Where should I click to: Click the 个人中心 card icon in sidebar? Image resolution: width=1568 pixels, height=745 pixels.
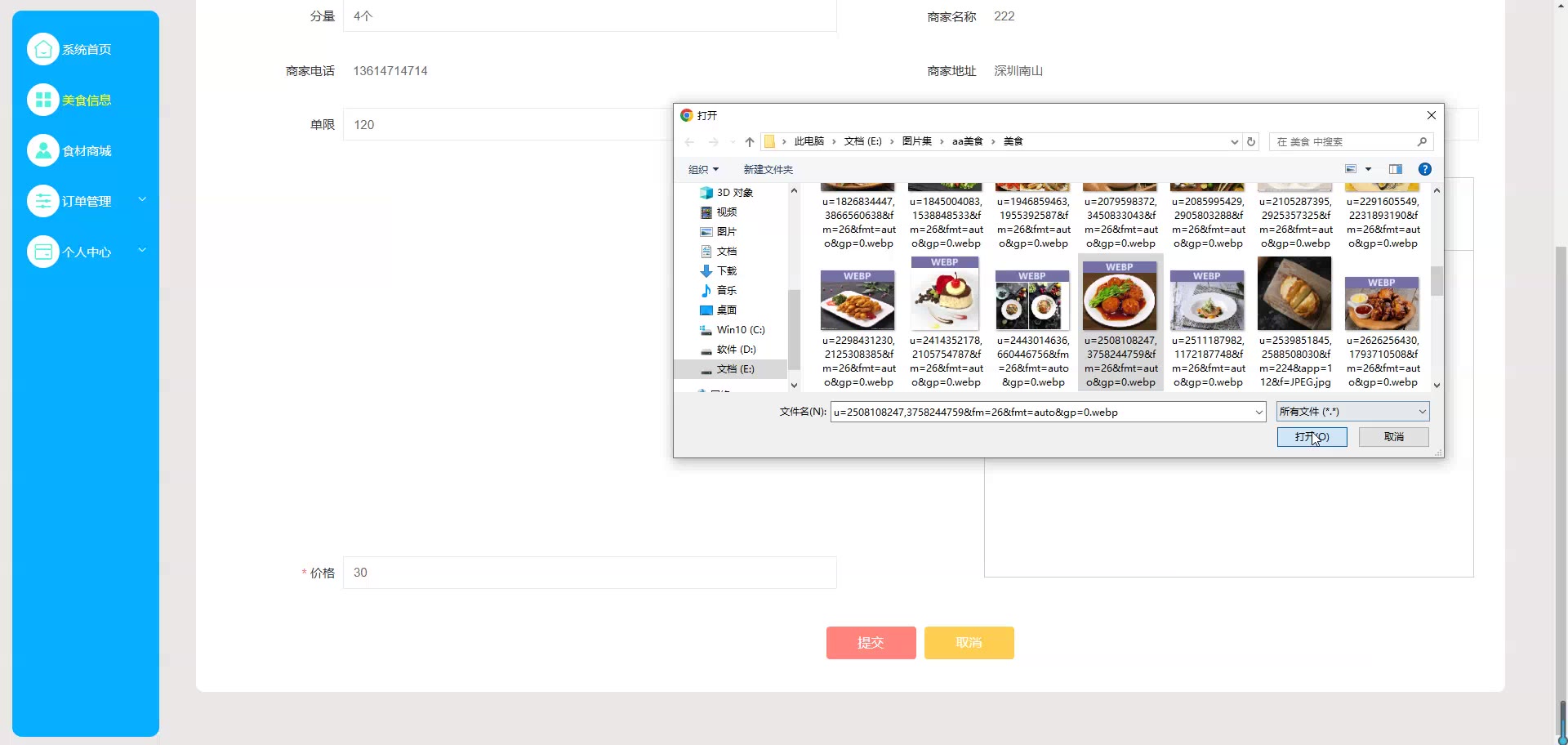[x=43, y=252]
